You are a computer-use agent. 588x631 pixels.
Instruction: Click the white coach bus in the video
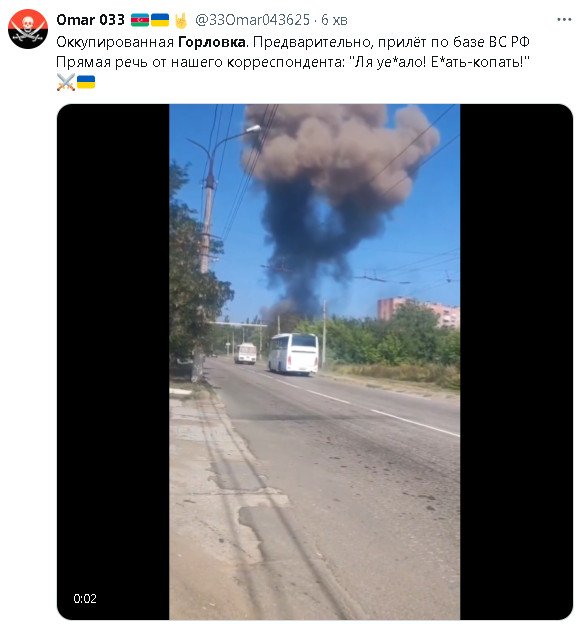293,354
